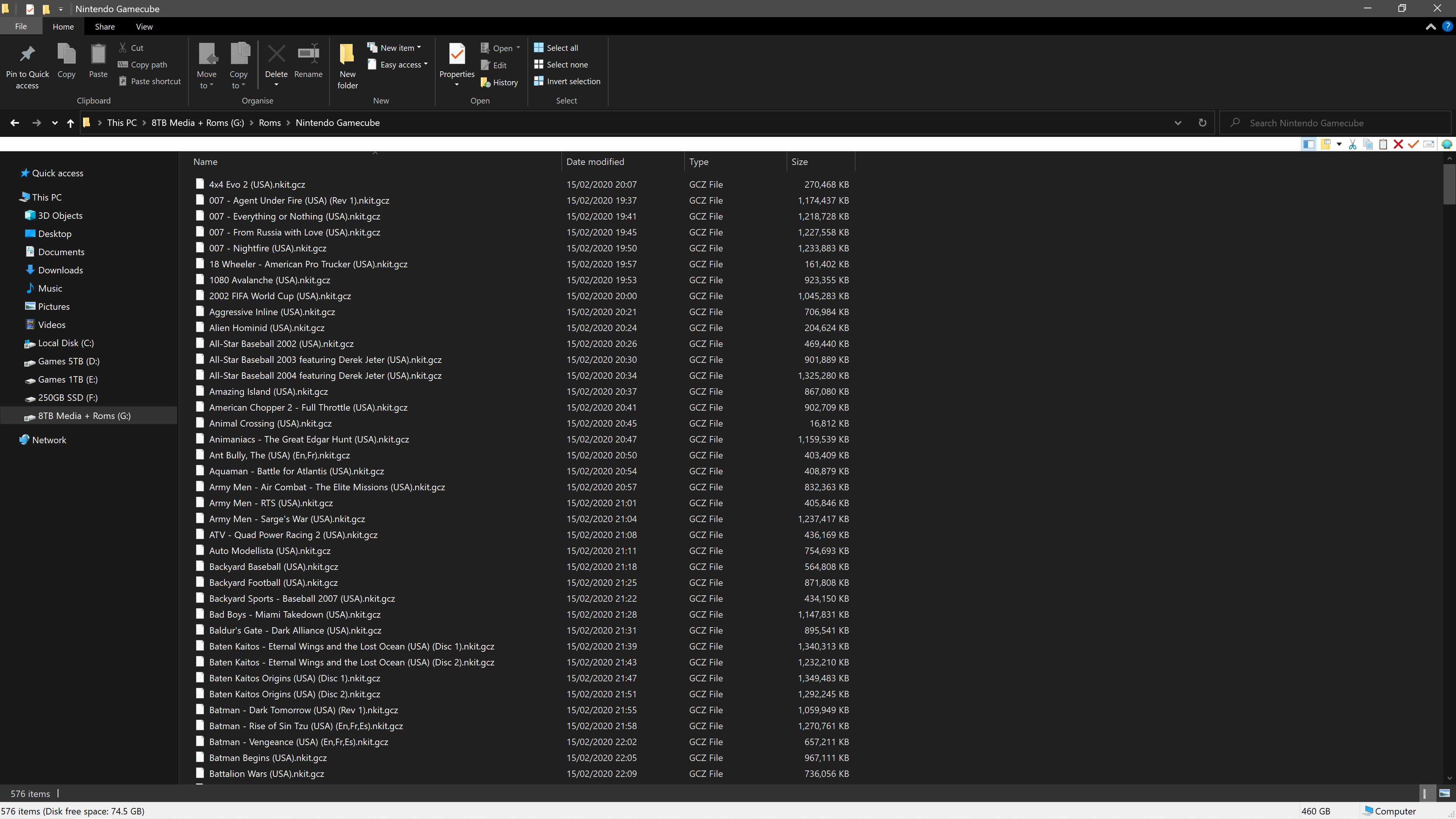
Task: Refresh the current folder
Action: pyautogui.click(x=1202, y=122)
